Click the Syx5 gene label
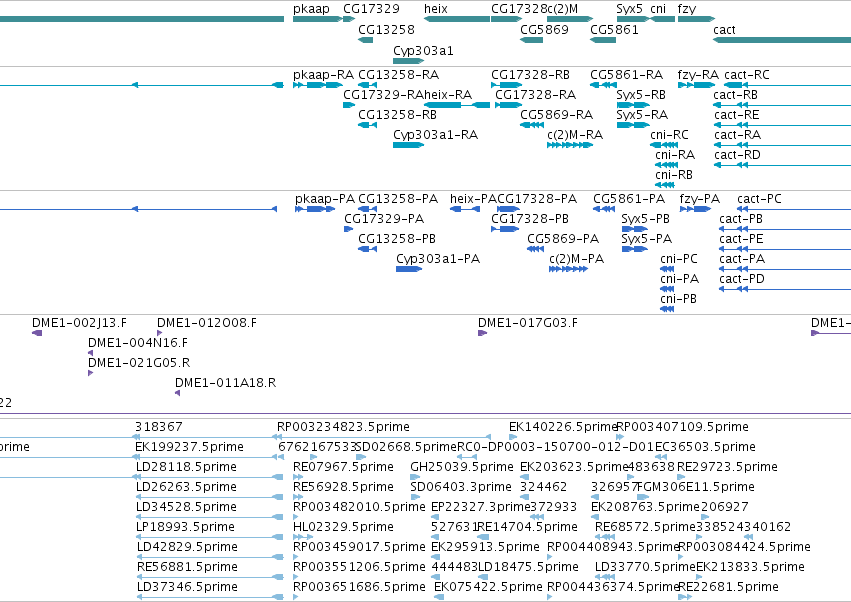The image size is (851, 602). 630,9
